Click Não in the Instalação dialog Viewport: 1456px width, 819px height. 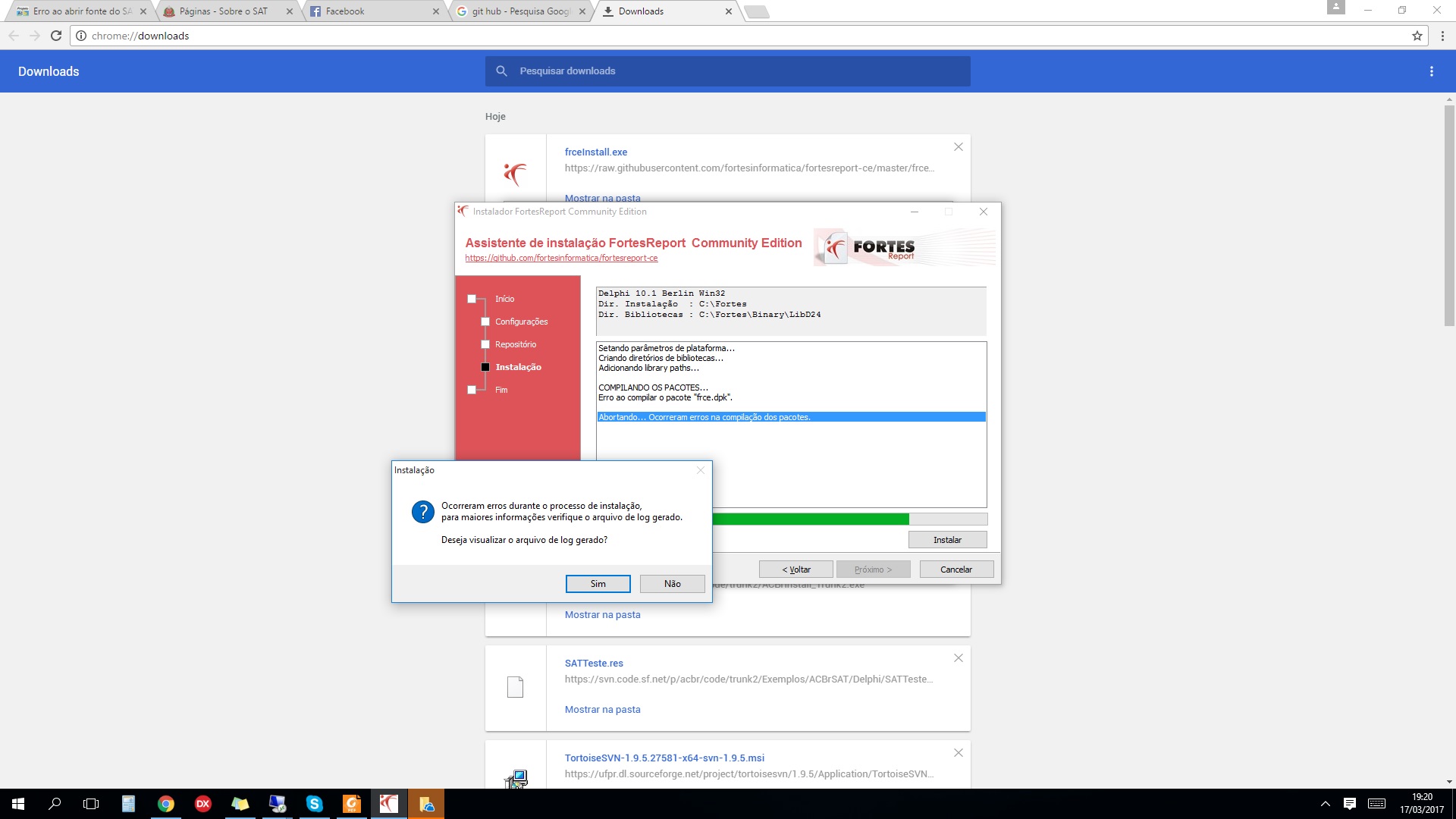(672, 584)
